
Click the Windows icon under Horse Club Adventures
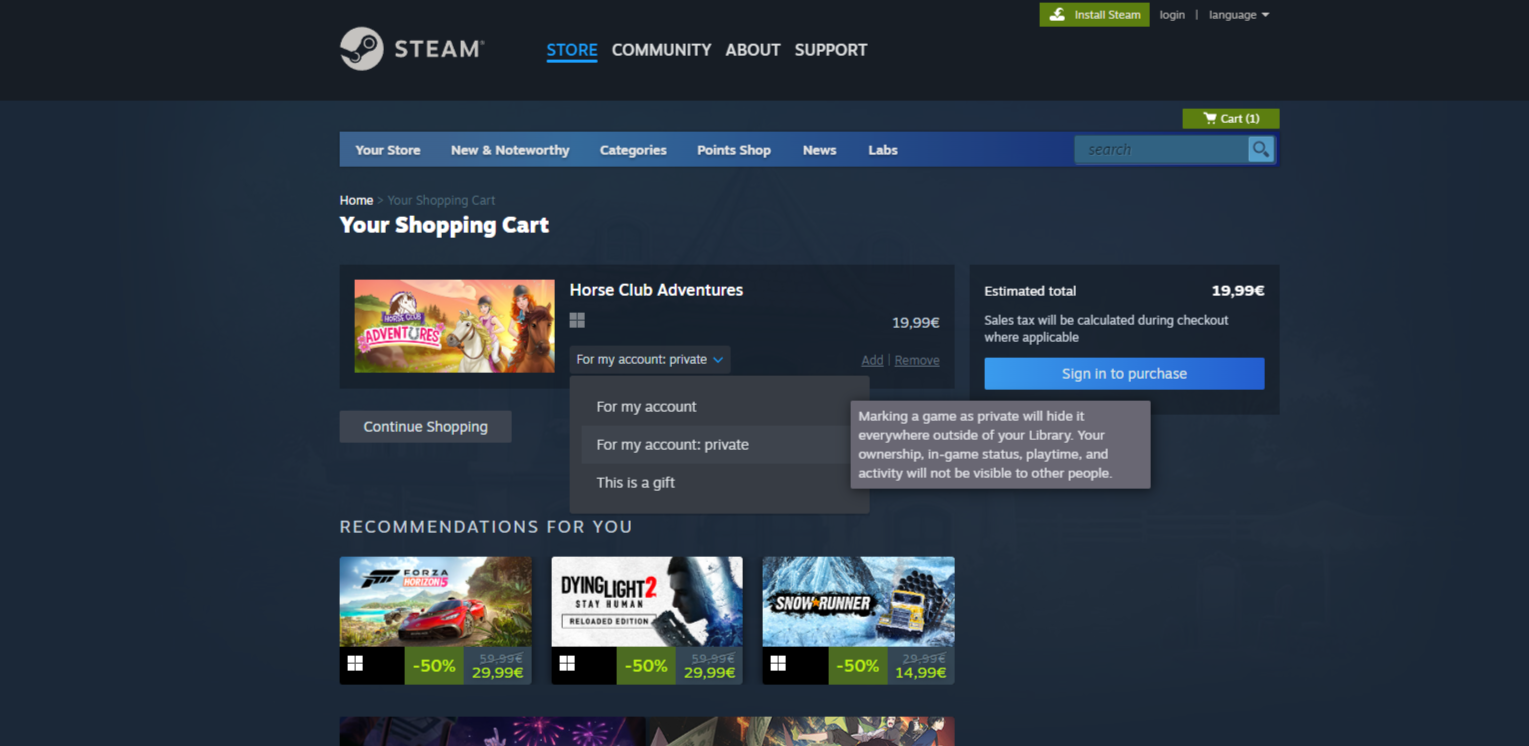click(577, 320)
